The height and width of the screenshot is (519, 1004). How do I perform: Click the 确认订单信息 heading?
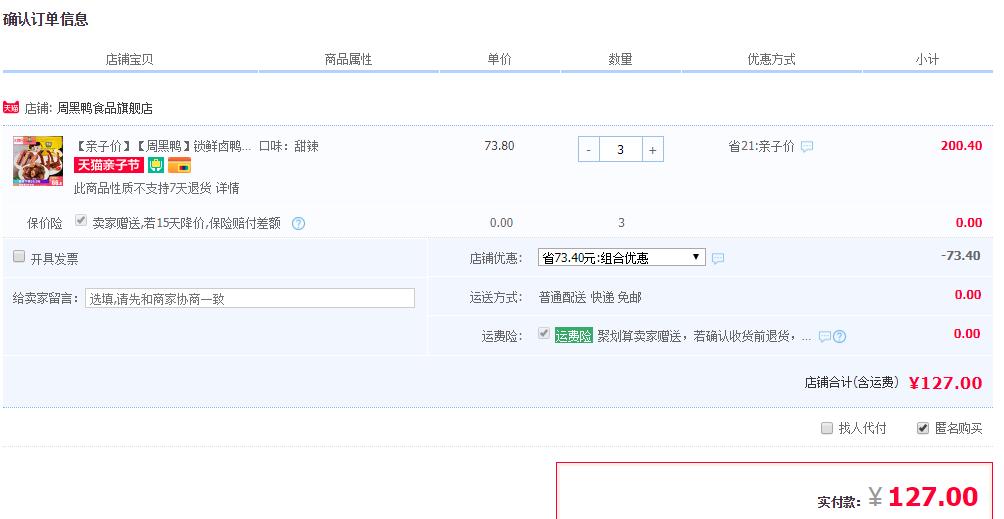[x=45, y=19]
